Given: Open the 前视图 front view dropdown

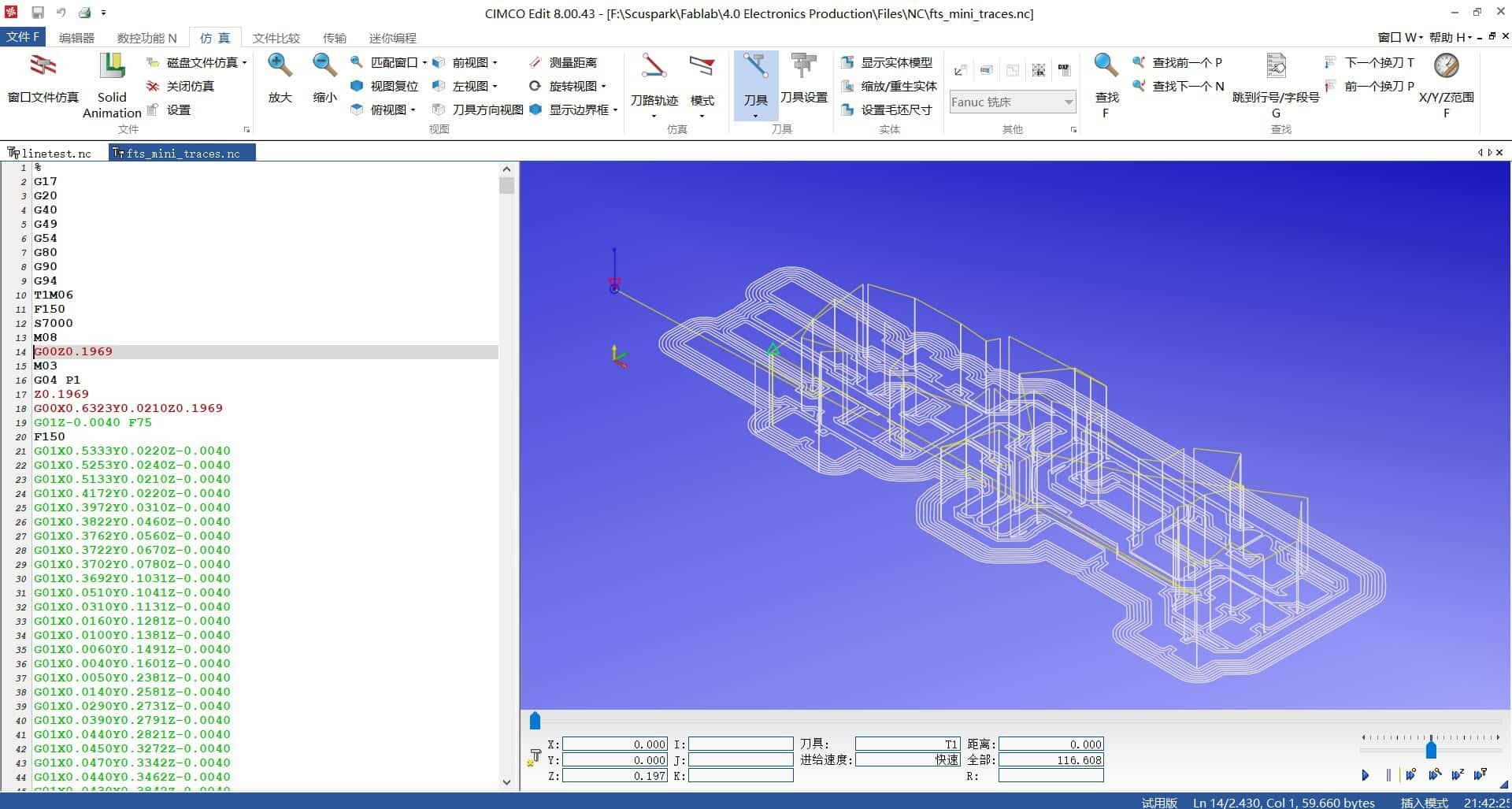Looking at the screenshot, I should click(x=495, y=62).
